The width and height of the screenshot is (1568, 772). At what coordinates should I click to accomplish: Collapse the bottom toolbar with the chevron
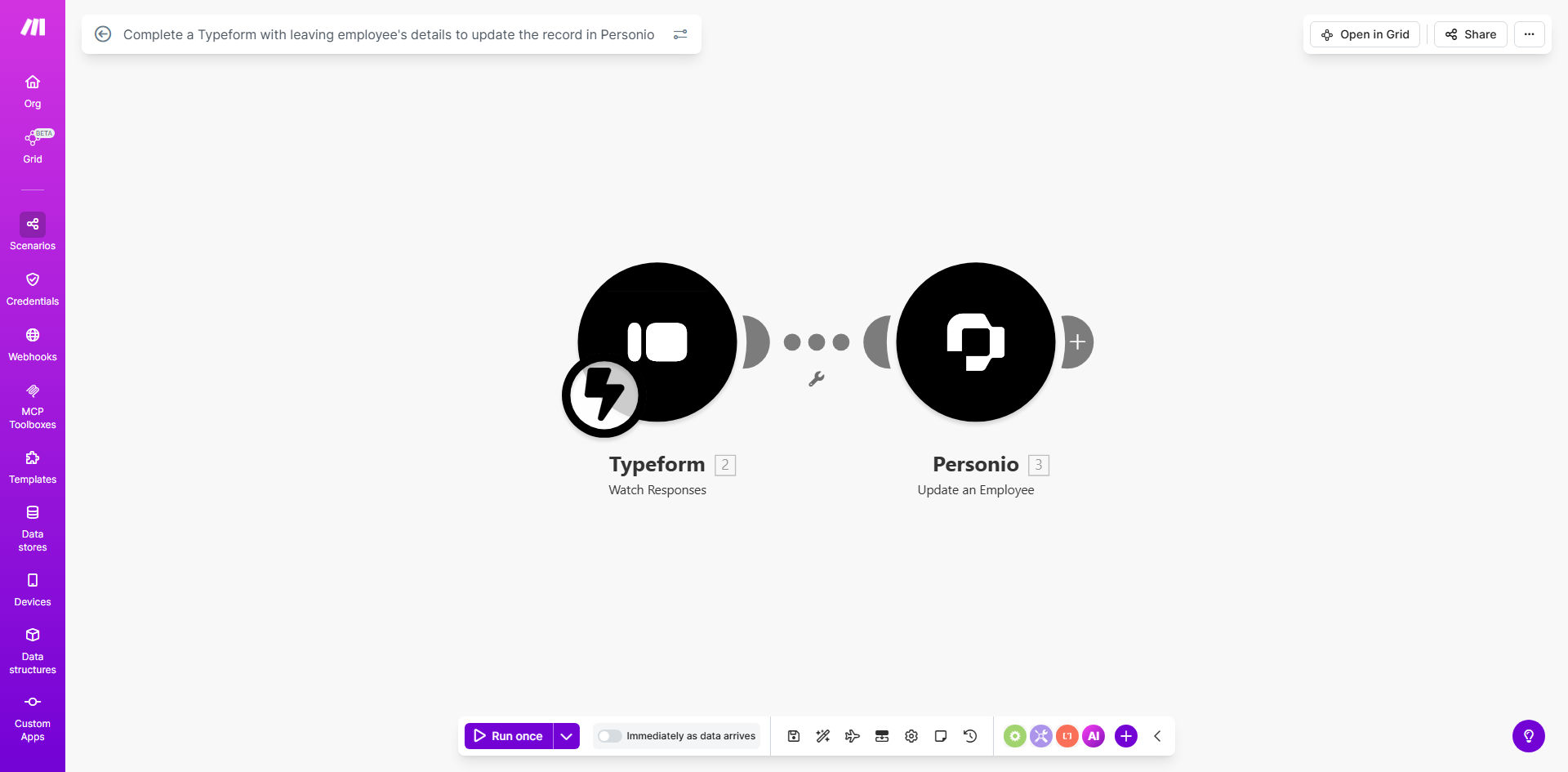coord(1157,736)
